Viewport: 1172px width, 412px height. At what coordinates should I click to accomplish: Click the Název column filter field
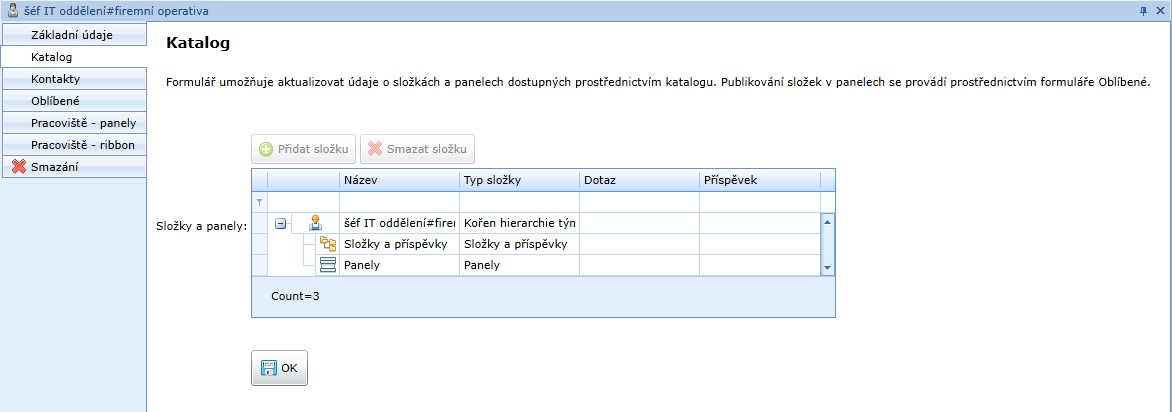point(399,202)
